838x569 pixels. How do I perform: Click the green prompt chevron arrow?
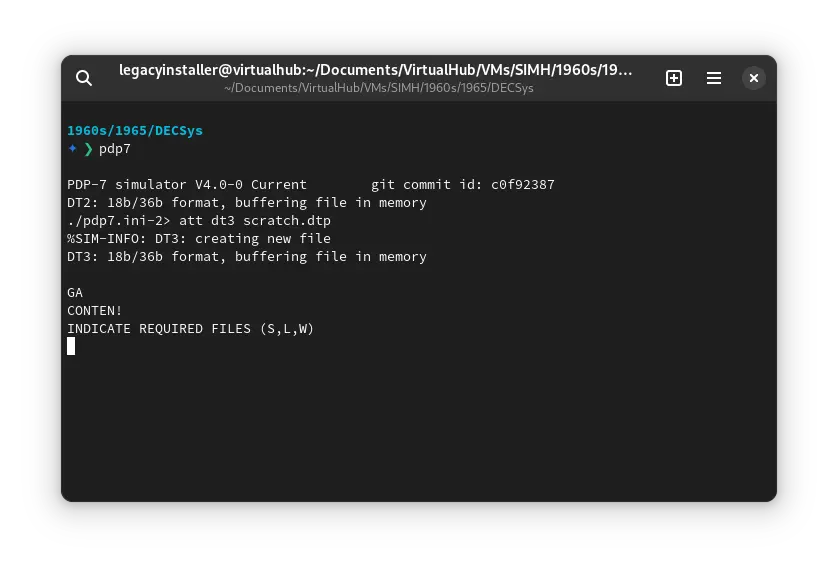[x=88, y=149]
